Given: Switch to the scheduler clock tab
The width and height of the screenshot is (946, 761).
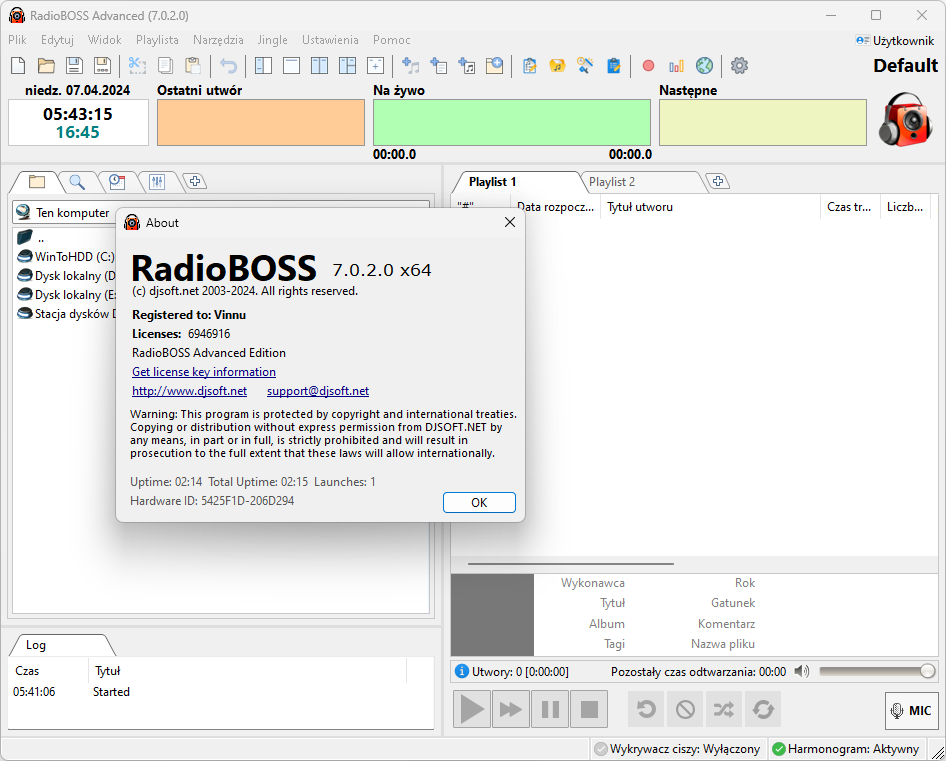Looking at the screenshot, I should click(x=117, y=181).
